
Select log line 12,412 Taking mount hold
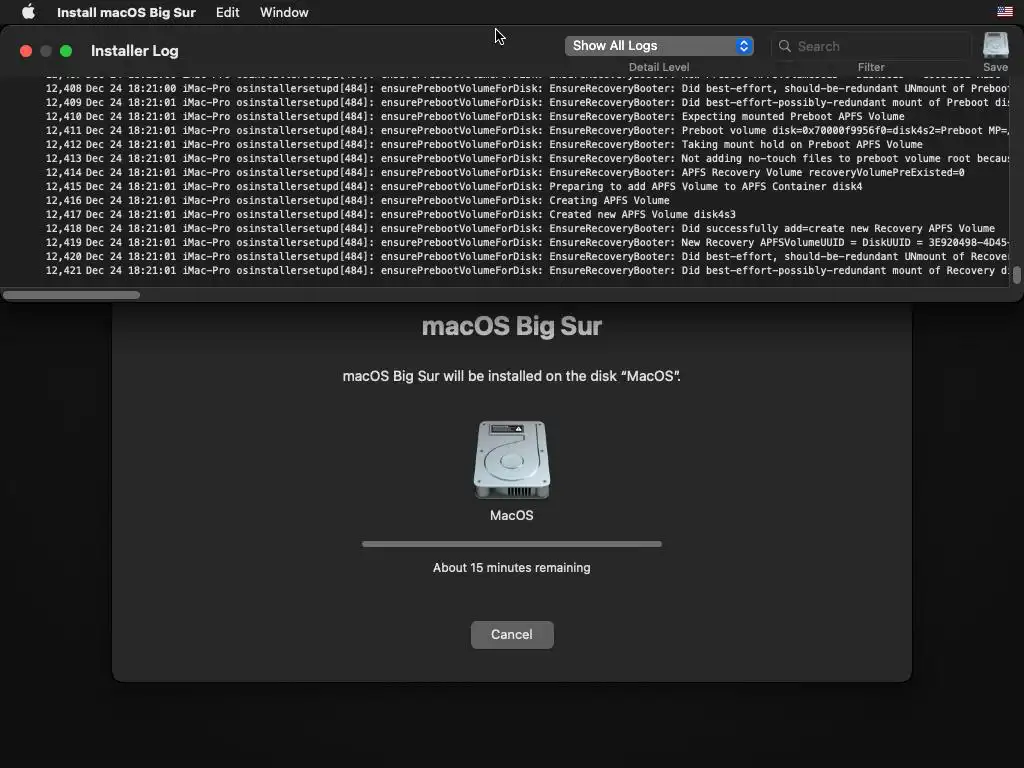pos(484,144)
